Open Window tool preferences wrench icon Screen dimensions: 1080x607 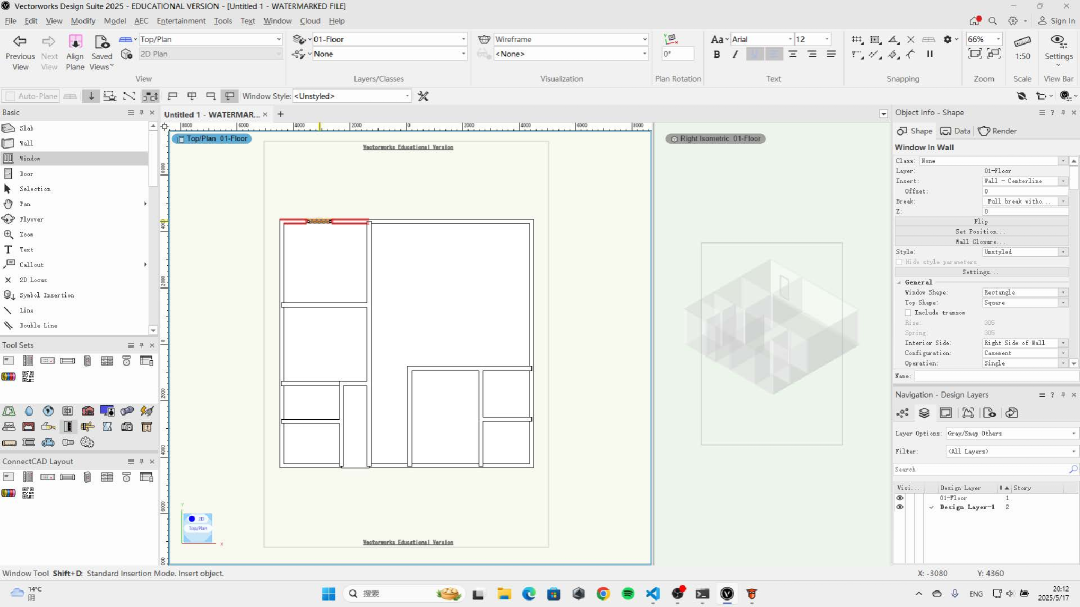[423, 96]
